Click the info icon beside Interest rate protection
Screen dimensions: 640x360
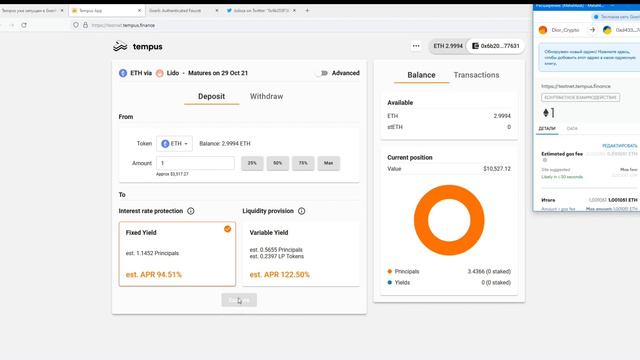pos(191,211)
